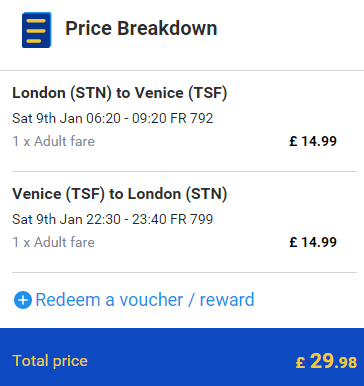This screenshot has width=364, height=386.
Task: Expand voucher section via plus icon
Action: point(23,300)
